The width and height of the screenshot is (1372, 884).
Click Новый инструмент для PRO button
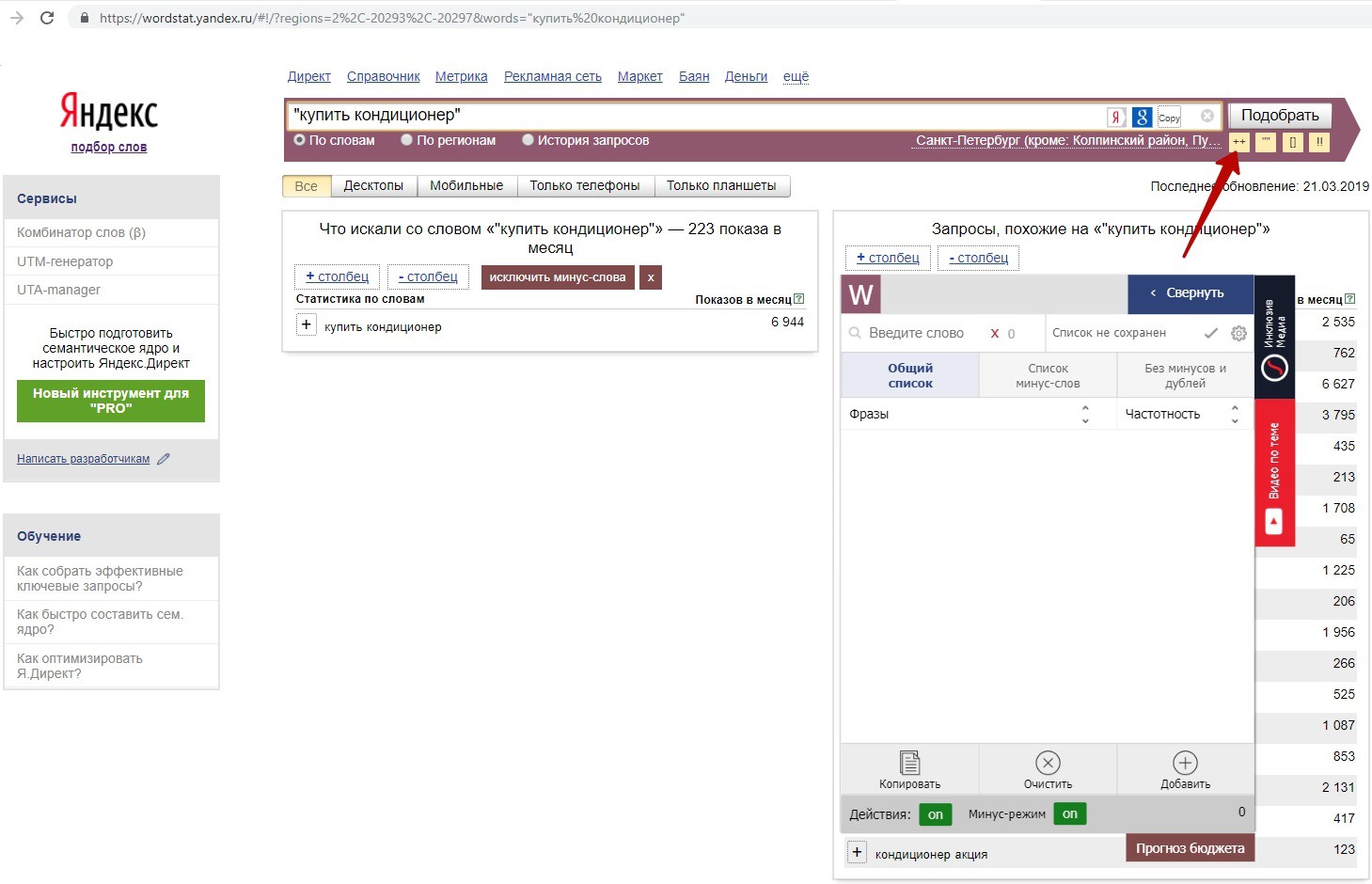click(x=111, y=401)
